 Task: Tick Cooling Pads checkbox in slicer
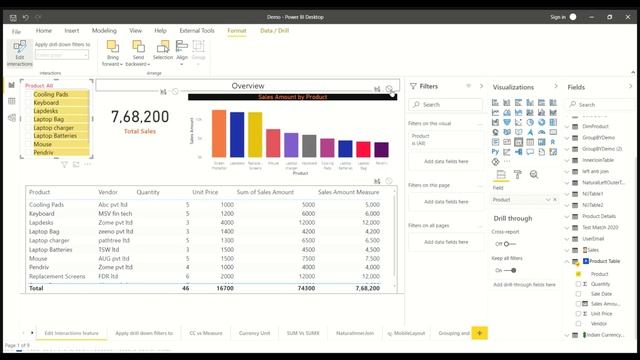coord(29,94)
